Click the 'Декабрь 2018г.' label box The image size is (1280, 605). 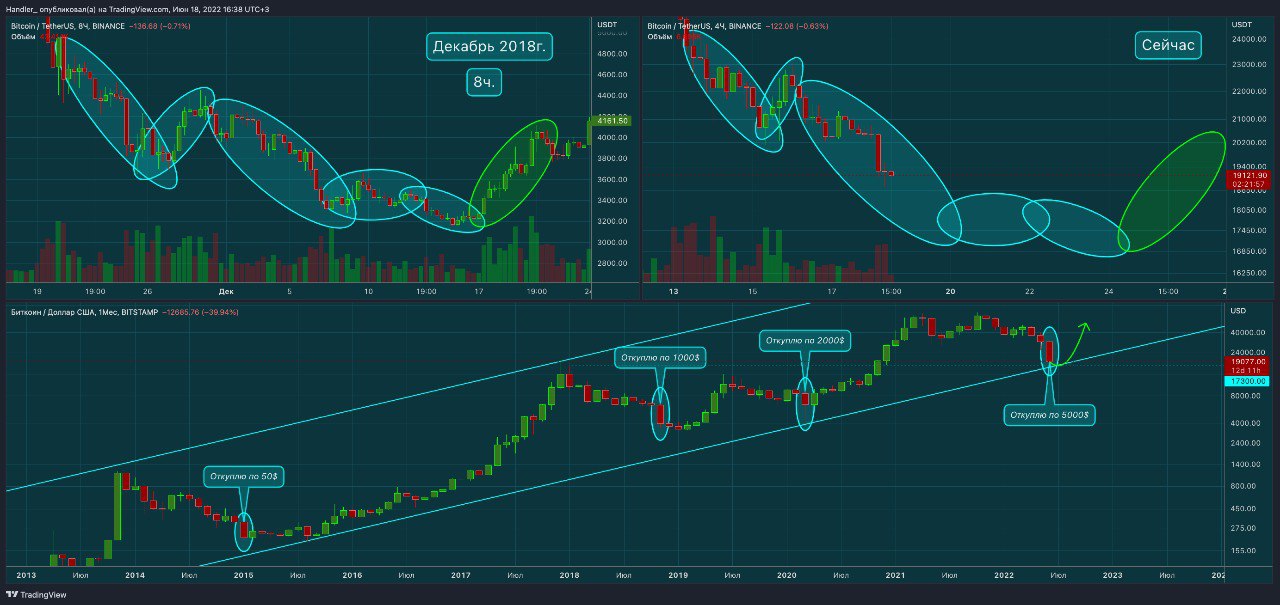tap(490, 46)
